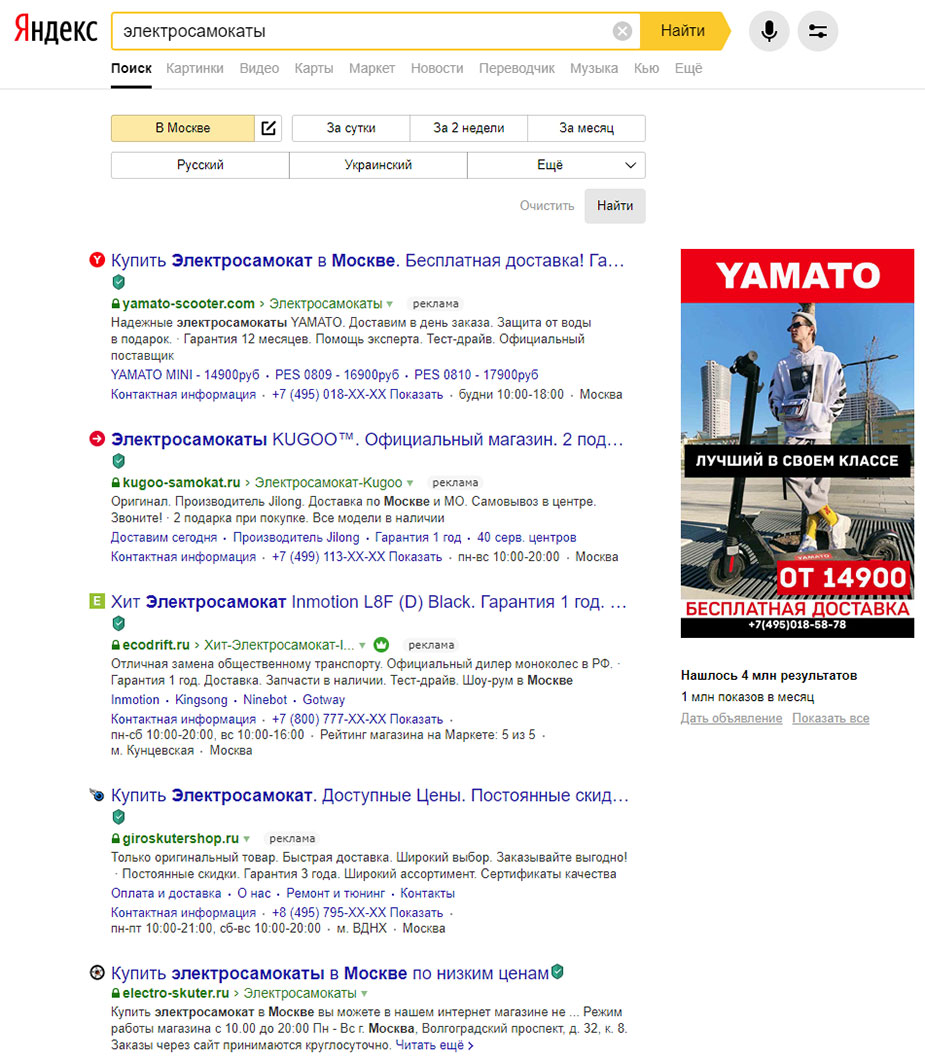
Task: Open the Ninebot sitelink
Action: (265, 700)
